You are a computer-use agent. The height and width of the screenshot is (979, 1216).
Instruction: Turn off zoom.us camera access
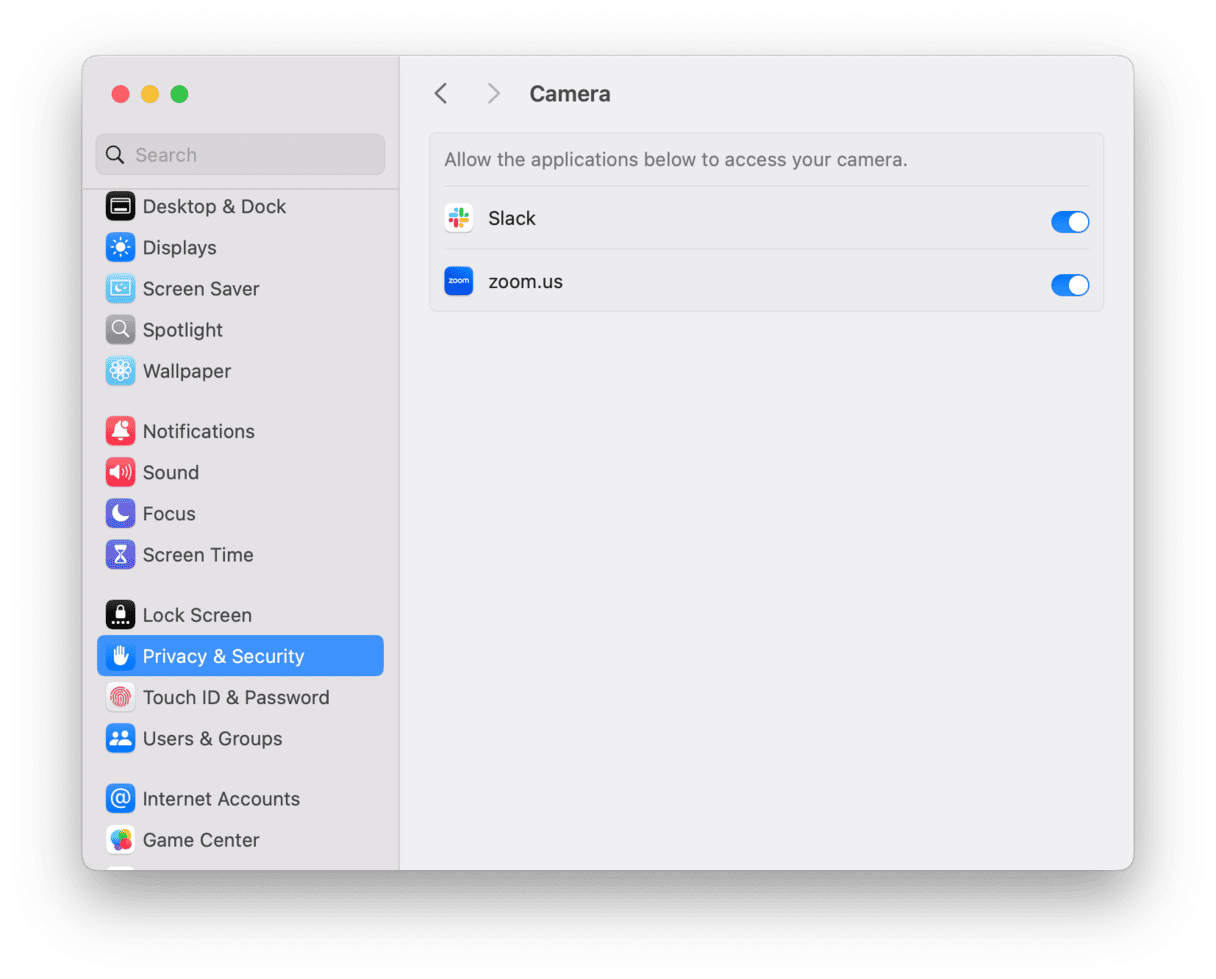[1070, 285]
